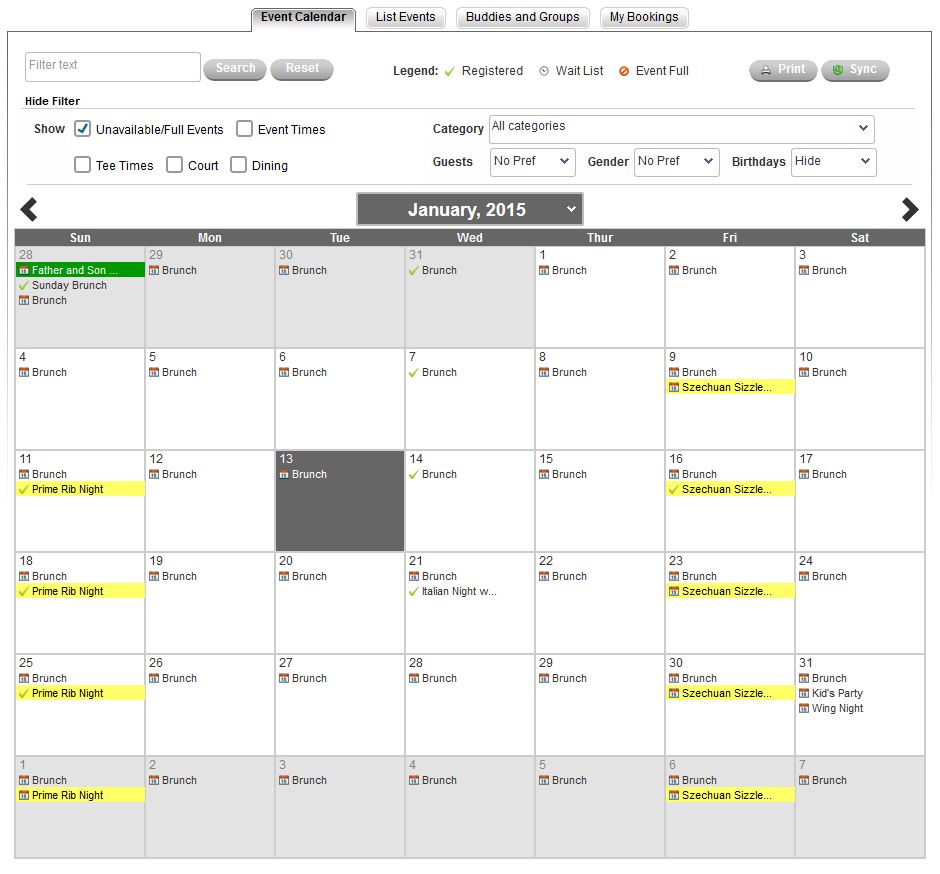
Task: Go to next month with right arrow
Action: 909,209
